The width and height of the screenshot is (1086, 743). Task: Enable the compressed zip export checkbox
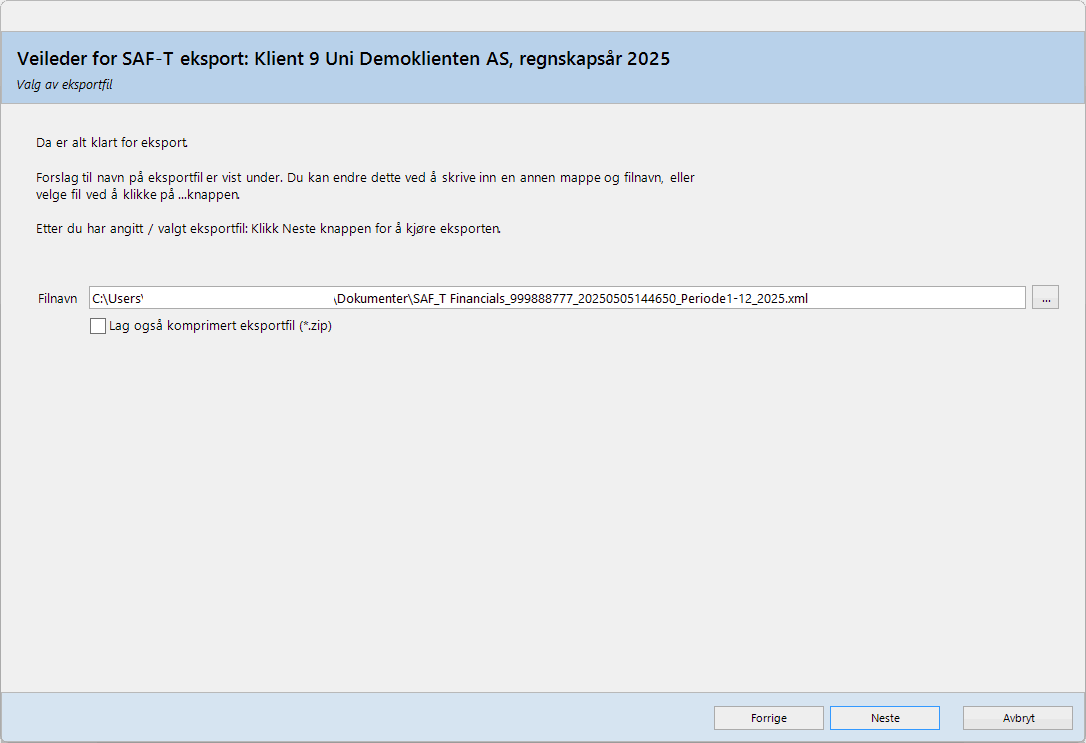click(x=98, y=326)
